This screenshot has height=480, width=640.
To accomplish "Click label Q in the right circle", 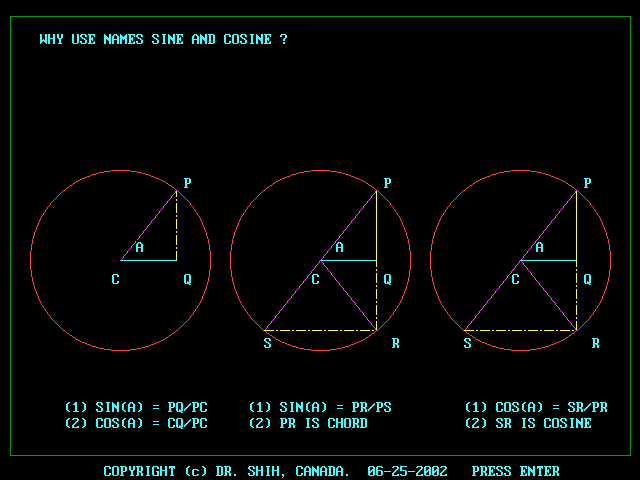I will click(x=587, y=279).
